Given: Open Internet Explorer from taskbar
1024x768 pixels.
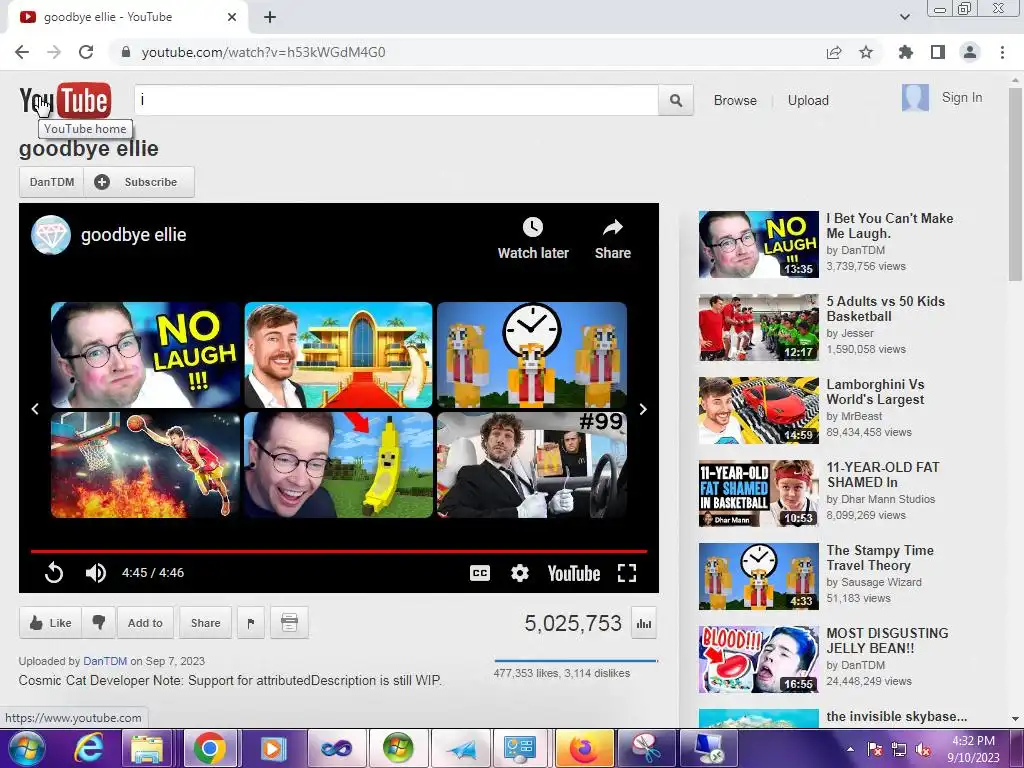Looking at the screenshot, I should [88, 748].
